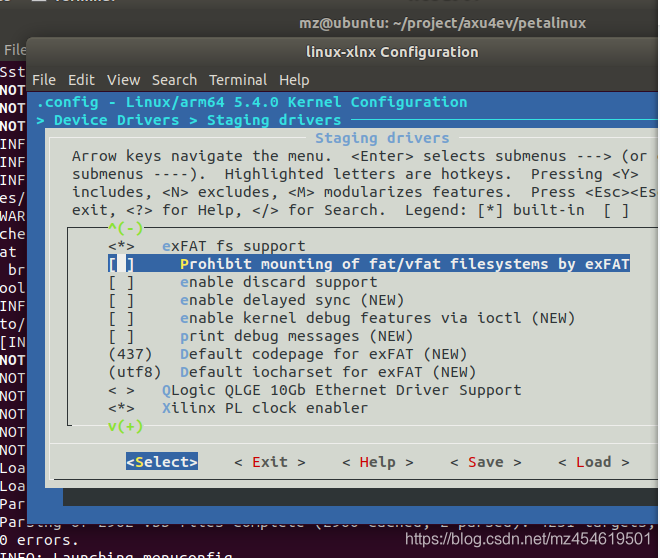Click the background terminal title mz@ubuntu
The width and height of the screenshot is (660, 558).
click(442, 23)
